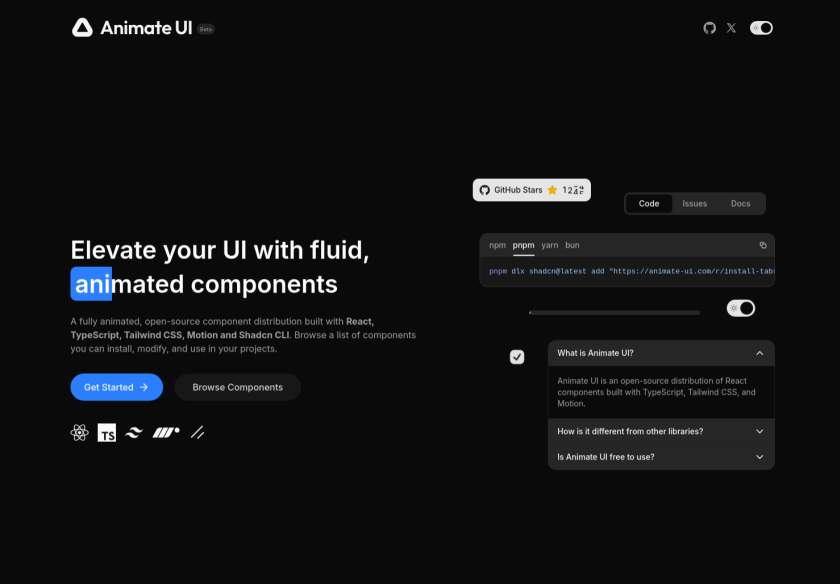Click the shadcn slash icon
Screen dimensions: 840x584
pos(198,432)
